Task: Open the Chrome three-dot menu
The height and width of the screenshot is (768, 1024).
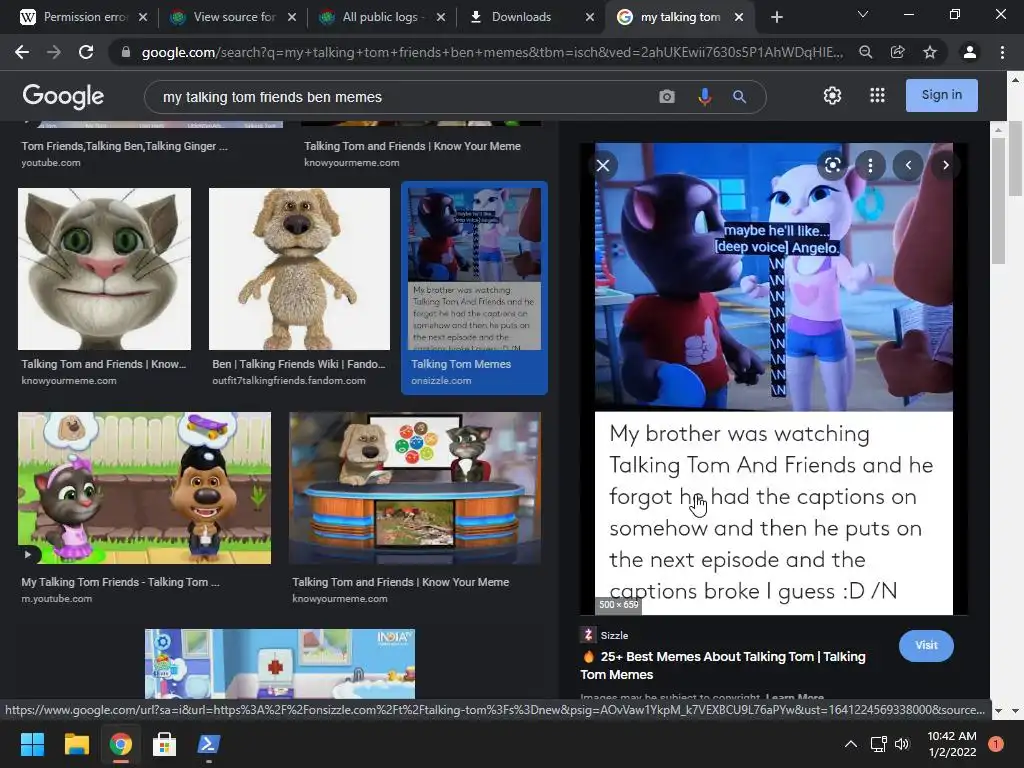Action: [1002, 52]
